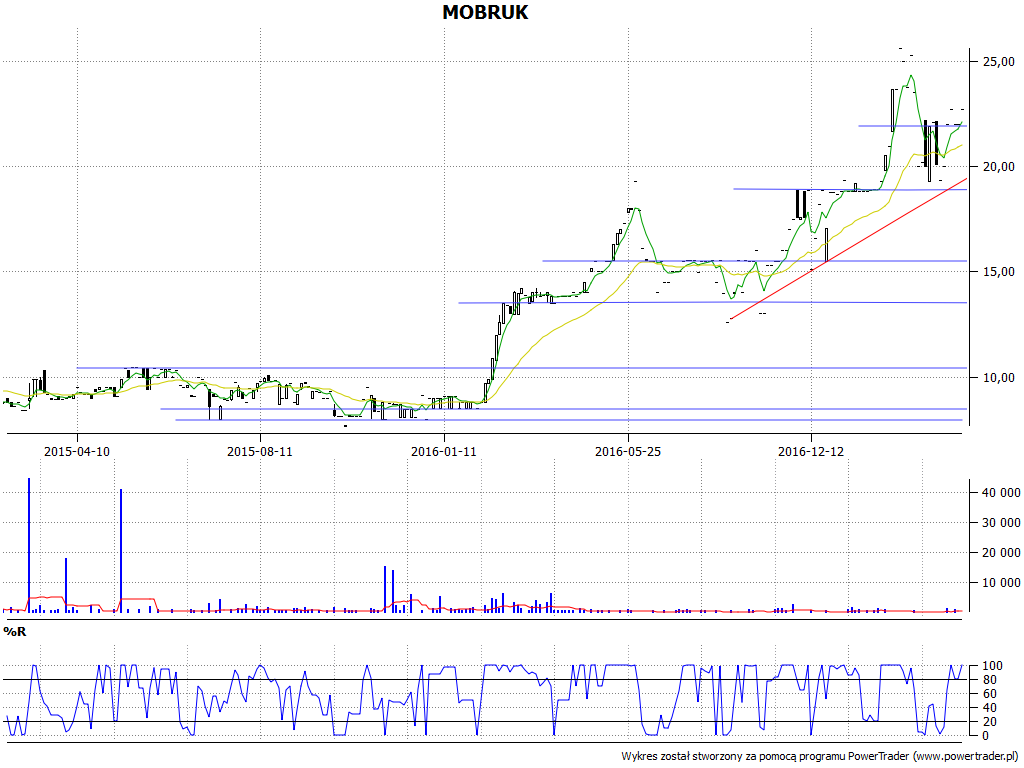Click the 20 000 volume axis label

pos(1001,553)
